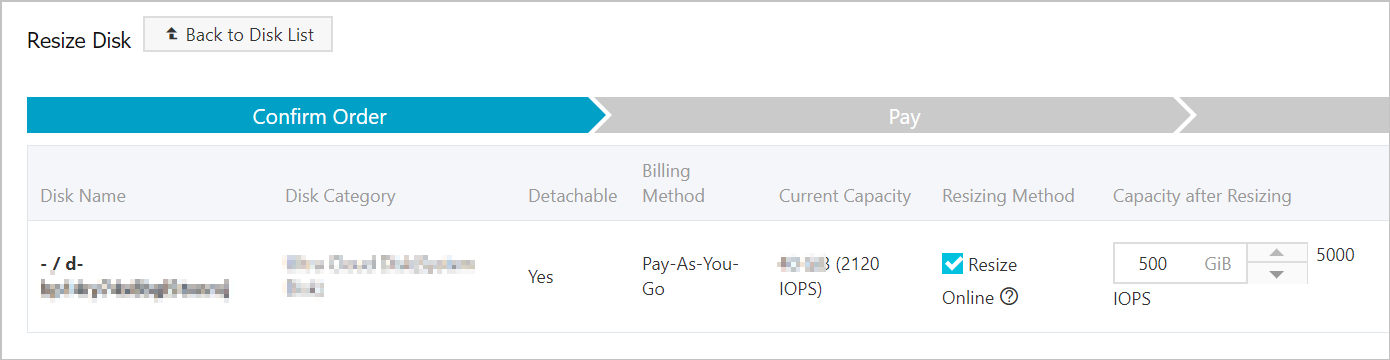Image resolution: width=1390 pixels, height=360 pixels.
Task: Select the Pay step tab
Action: coord(904,116)
